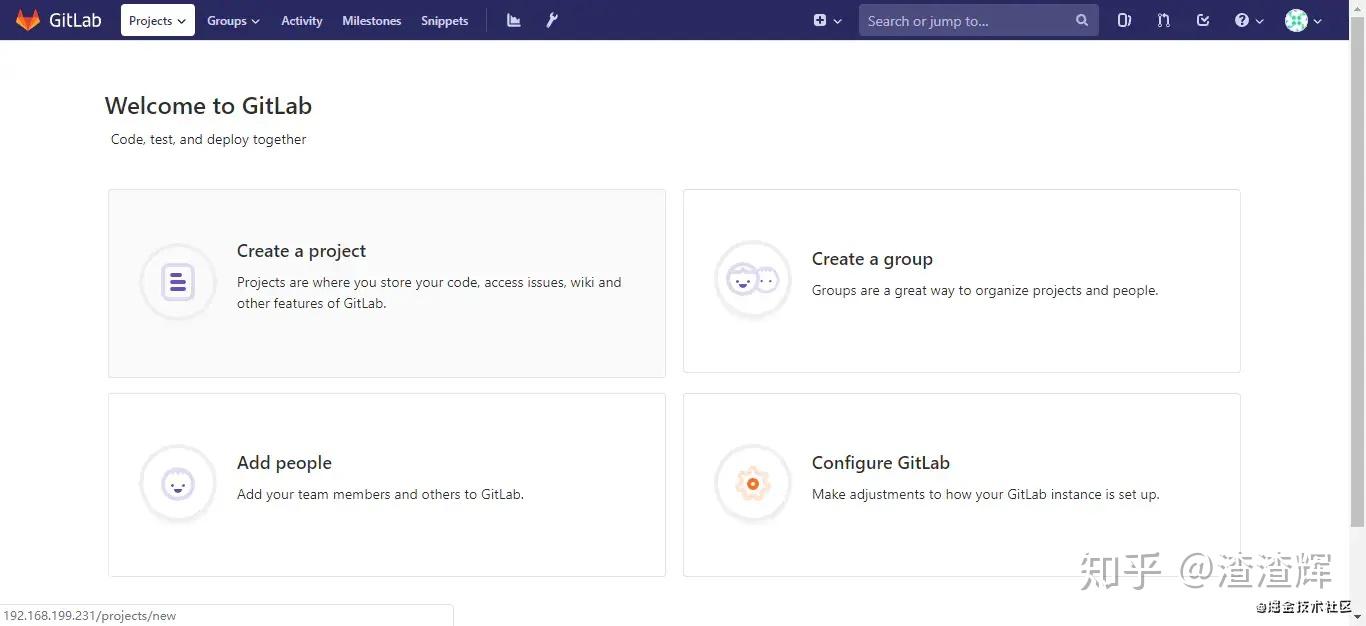Open your assigned issues icon

[1124, 20]
